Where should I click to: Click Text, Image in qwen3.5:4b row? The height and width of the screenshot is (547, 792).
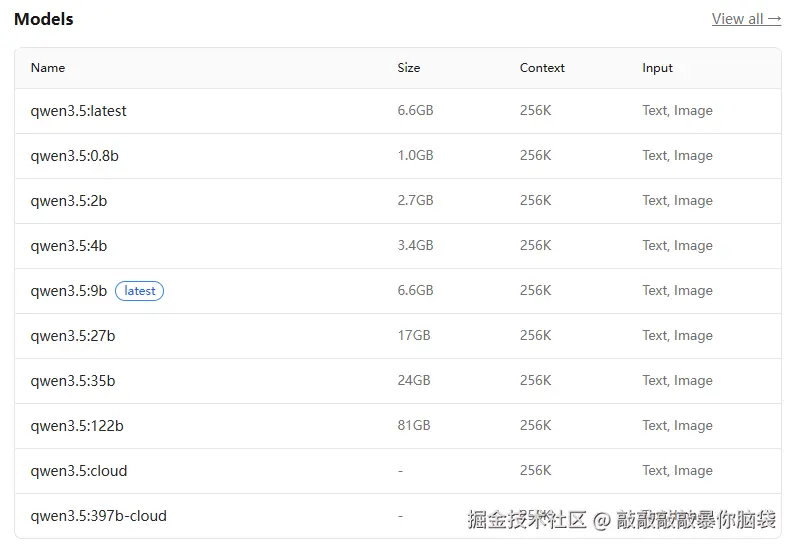pos(677,245)
